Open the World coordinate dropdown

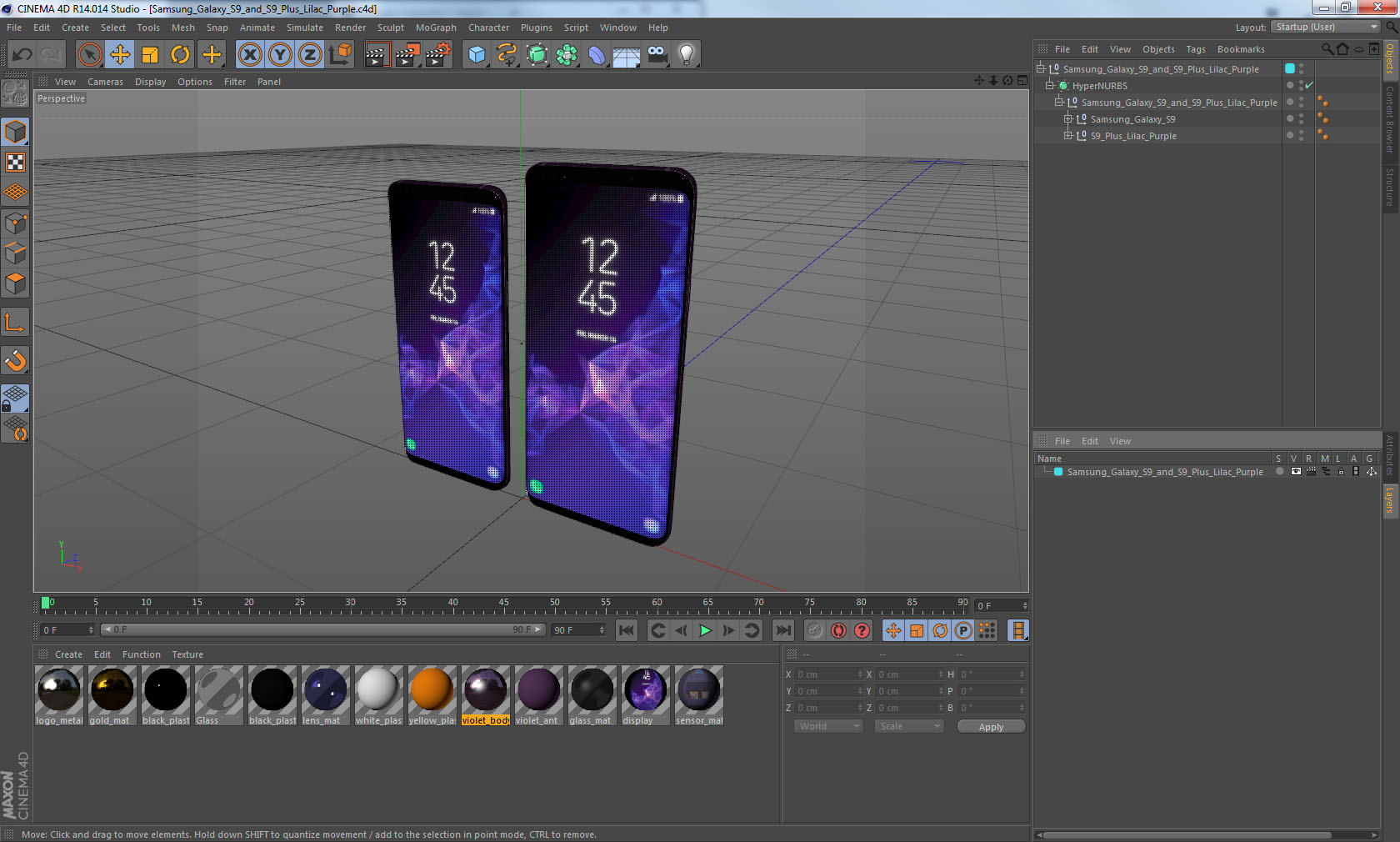point(827,726)
